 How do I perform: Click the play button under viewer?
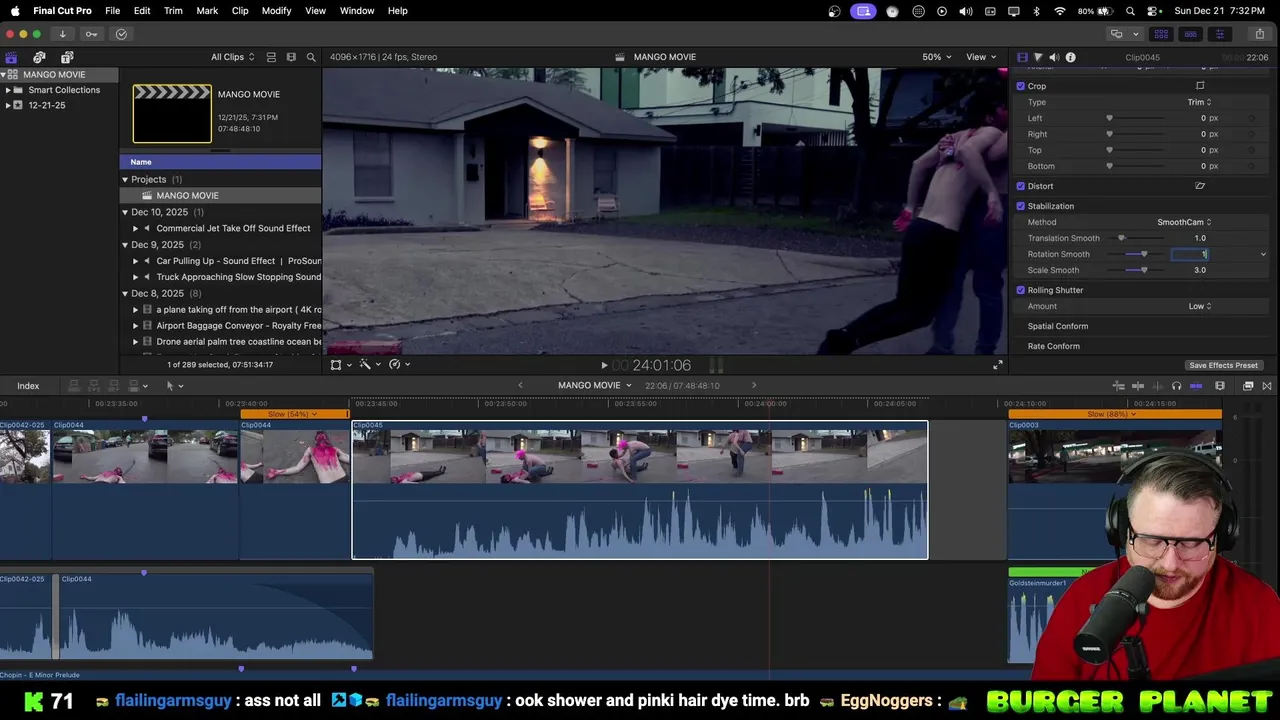coord(604,366)
